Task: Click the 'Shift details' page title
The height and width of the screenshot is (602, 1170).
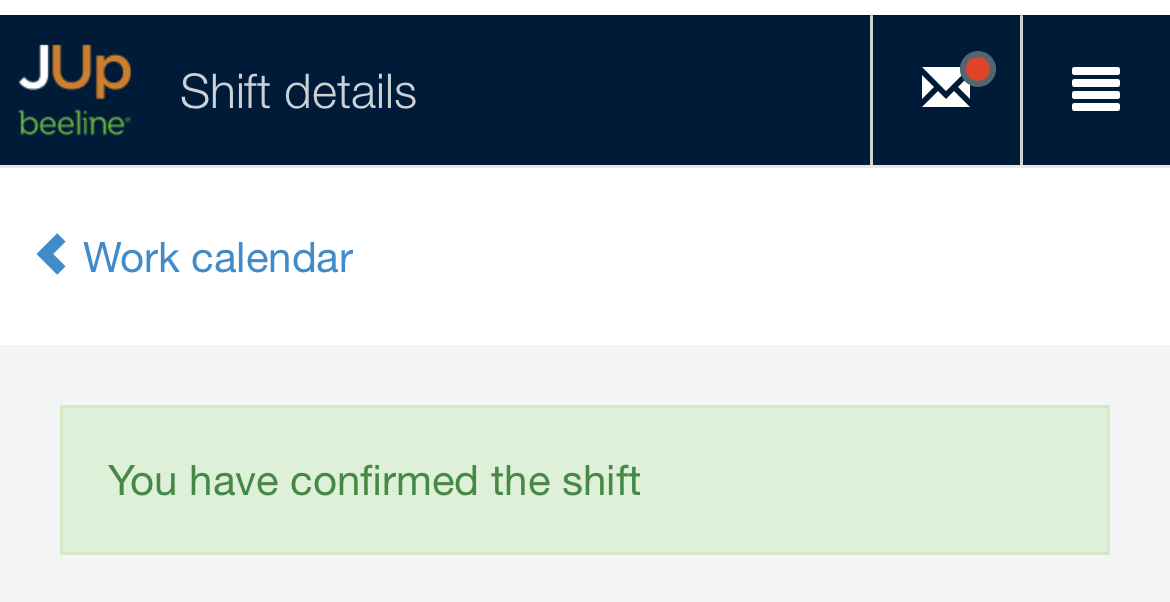Action: 298,92
